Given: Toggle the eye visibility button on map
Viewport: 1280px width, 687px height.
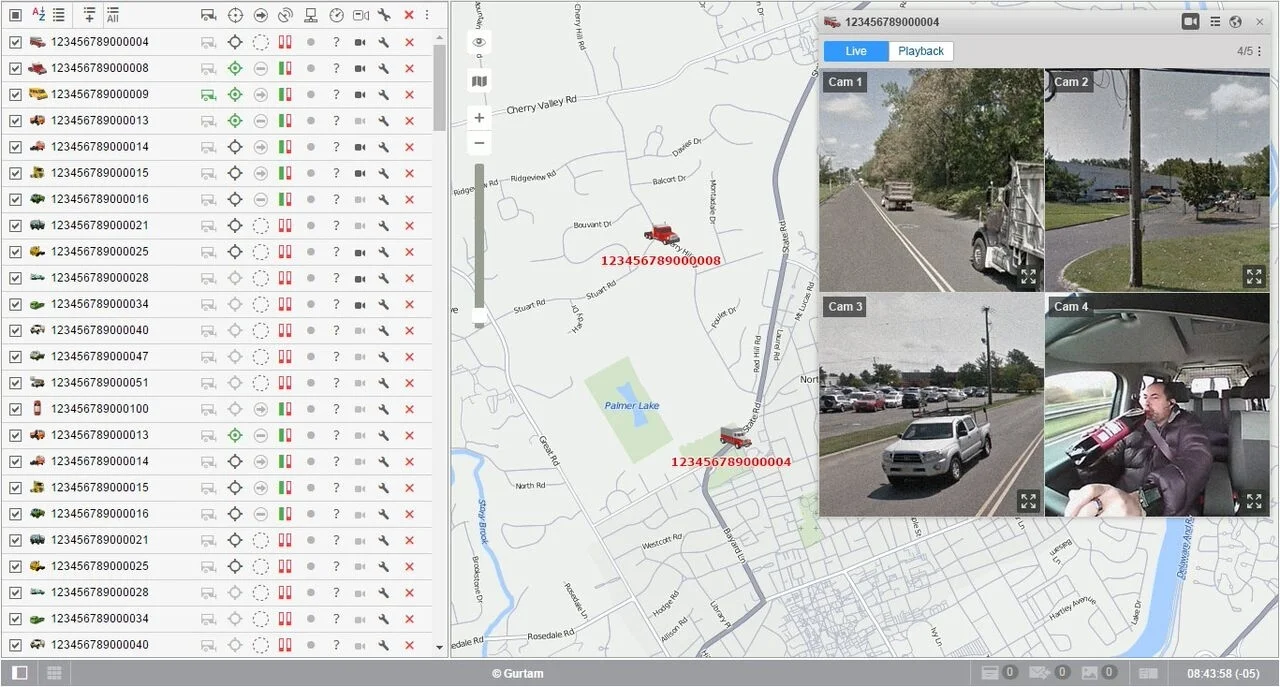Looking at the screenshot, I should coord(479,42).
